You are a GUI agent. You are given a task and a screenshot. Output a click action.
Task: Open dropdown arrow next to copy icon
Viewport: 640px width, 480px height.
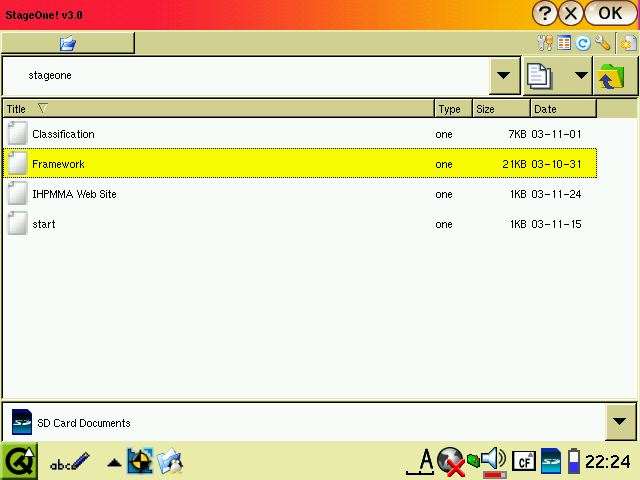581,75
